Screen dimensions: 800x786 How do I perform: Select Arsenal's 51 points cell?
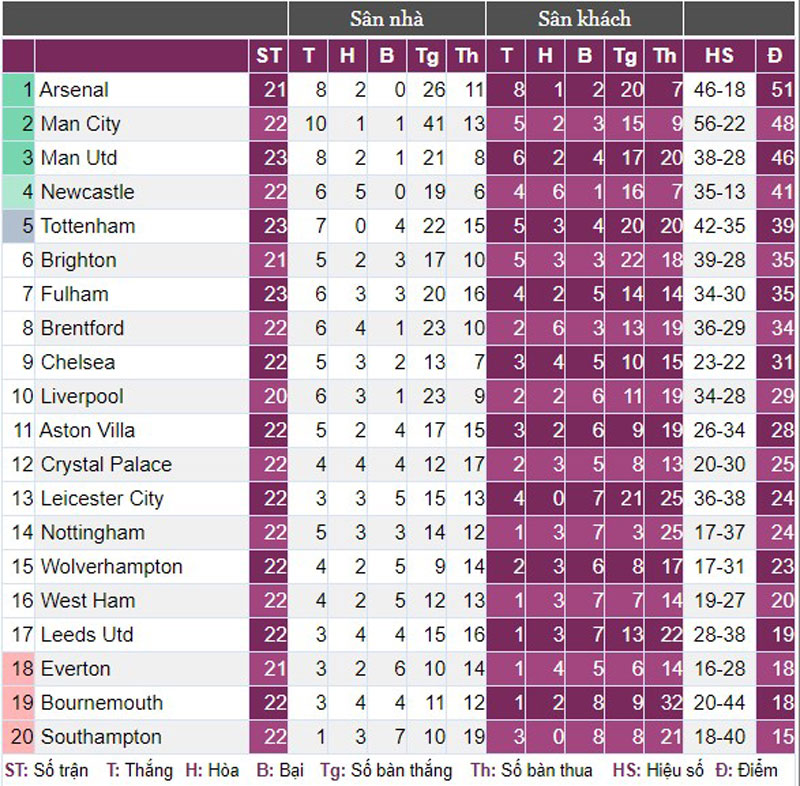click(x=775, y=90)
